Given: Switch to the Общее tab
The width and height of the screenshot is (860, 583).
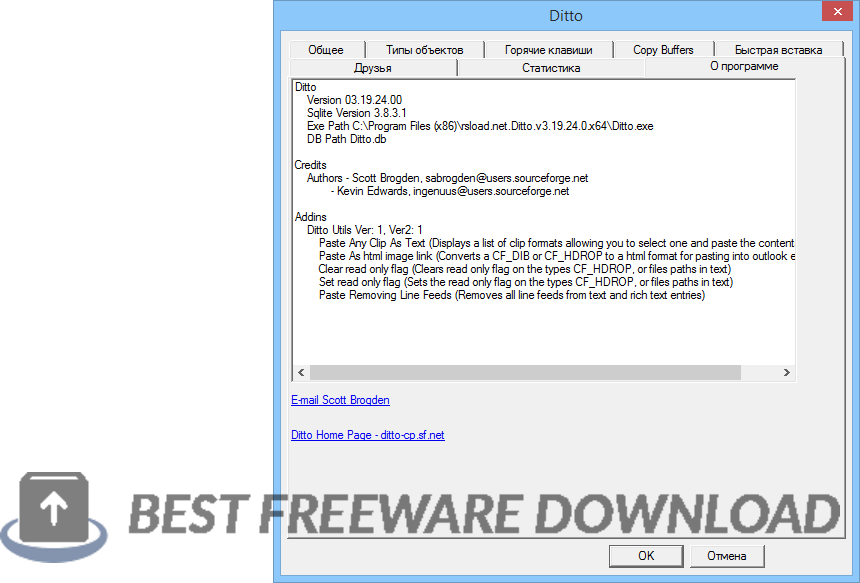Looking at the screenshot, I should click(x=326, y=50).
